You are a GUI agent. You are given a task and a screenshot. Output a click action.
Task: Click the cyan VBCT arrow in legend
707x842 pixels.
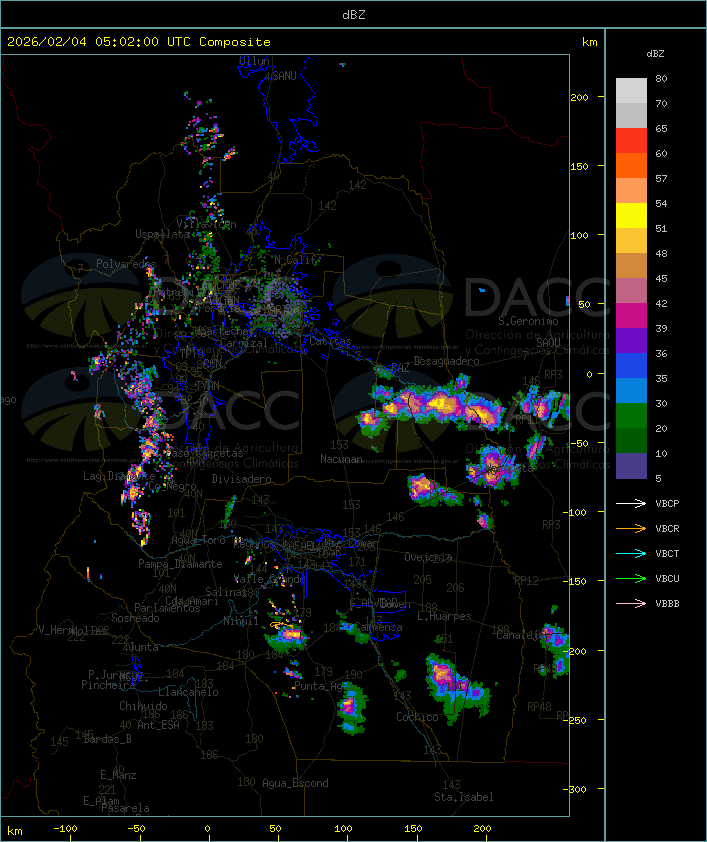coord(631,553)
